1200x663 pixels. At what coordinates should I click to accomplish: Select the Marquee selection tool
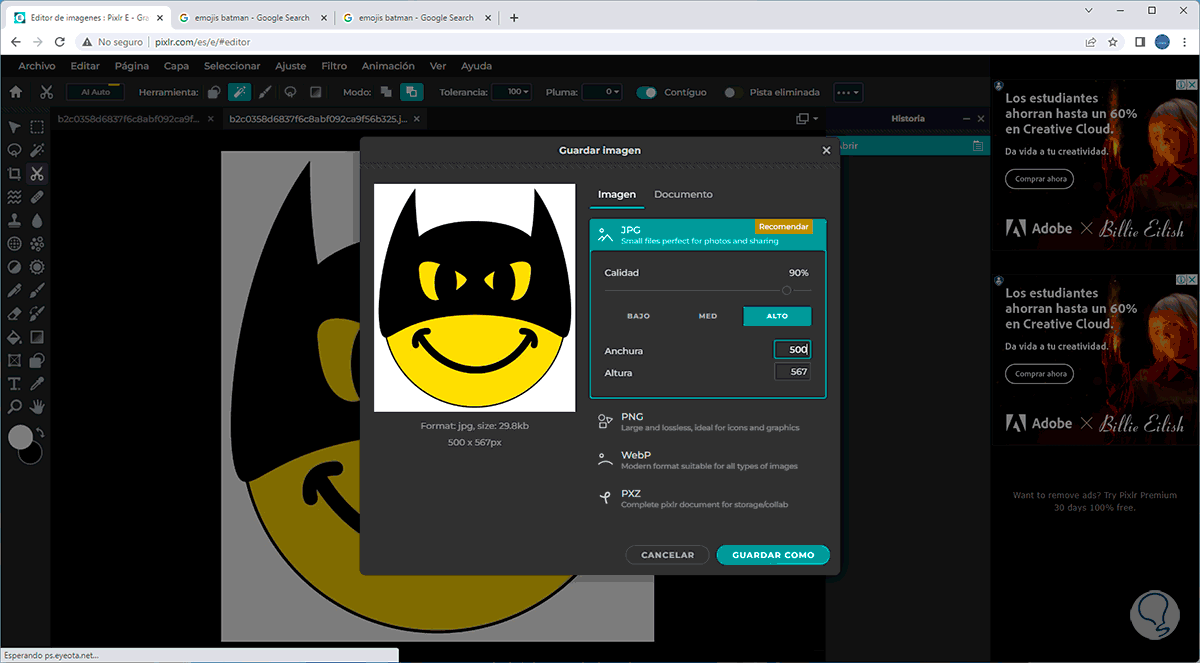(37, 127)
